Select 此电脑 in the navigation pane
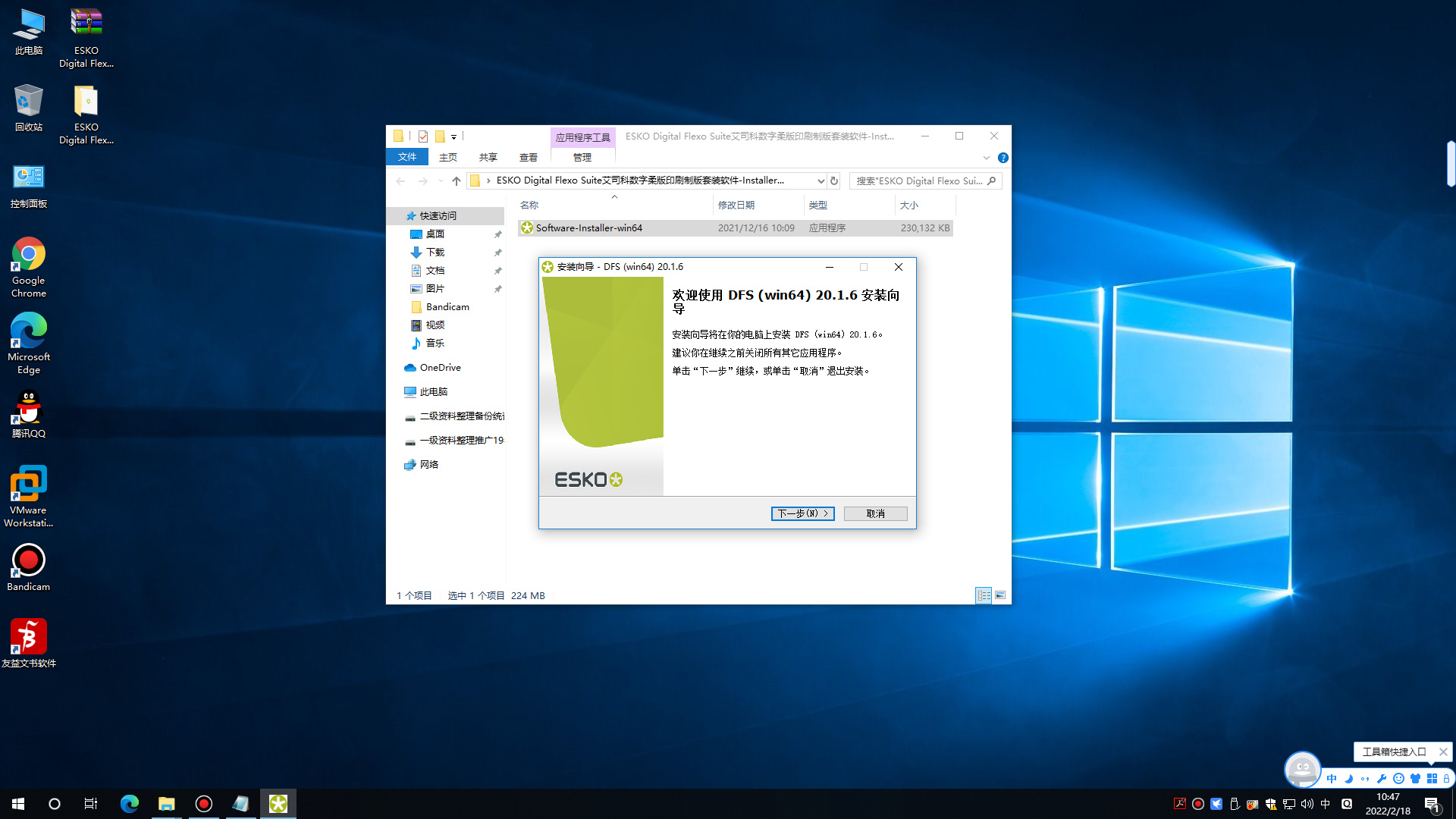The image size is (1456, 819). (x=433, y=392)
